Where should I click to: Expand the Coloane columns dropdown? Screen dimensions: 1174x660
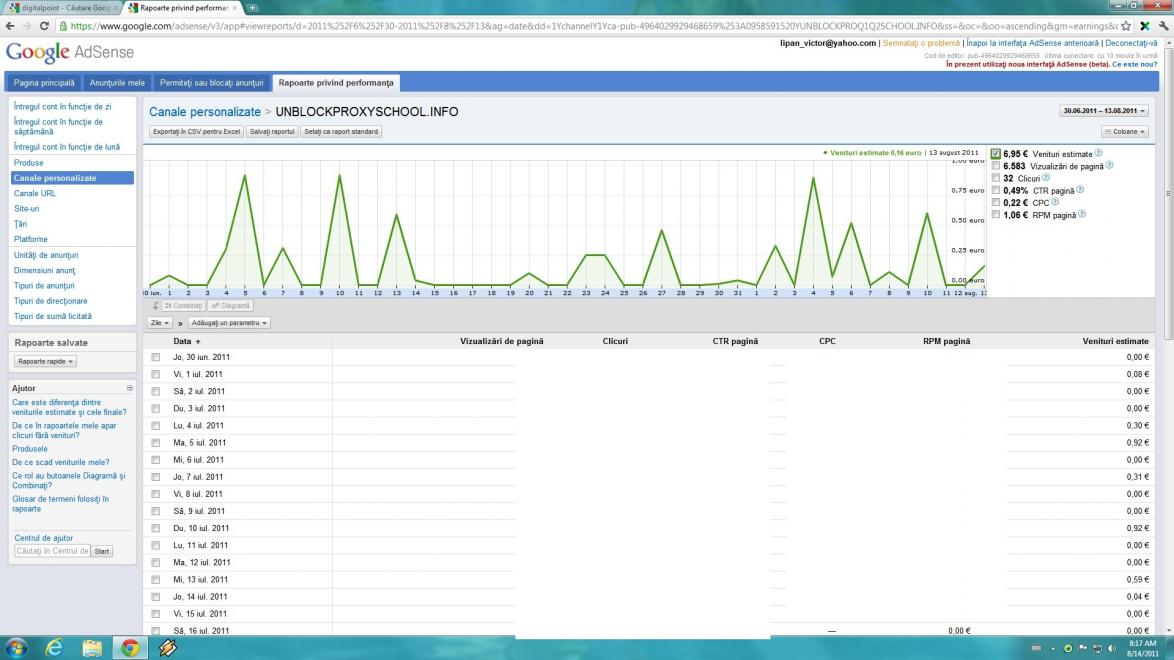pos(1124,131)
